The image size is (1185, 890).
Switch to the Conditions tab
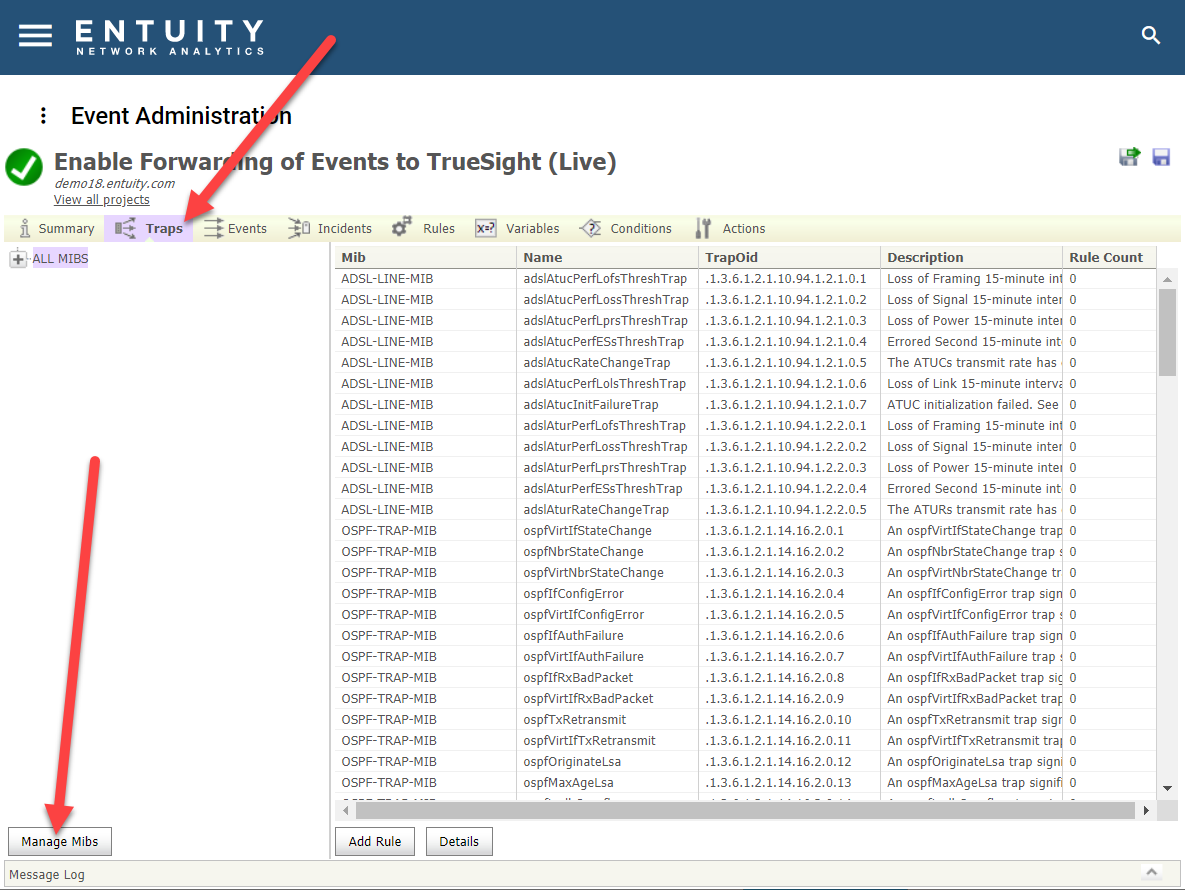(625, 228)
